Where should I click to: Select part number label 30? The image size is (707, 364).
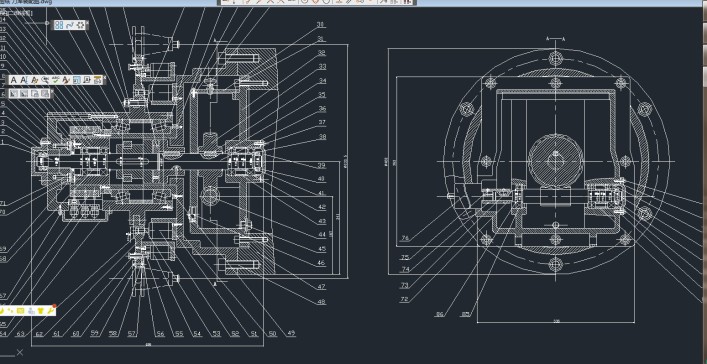click(321, 24)
